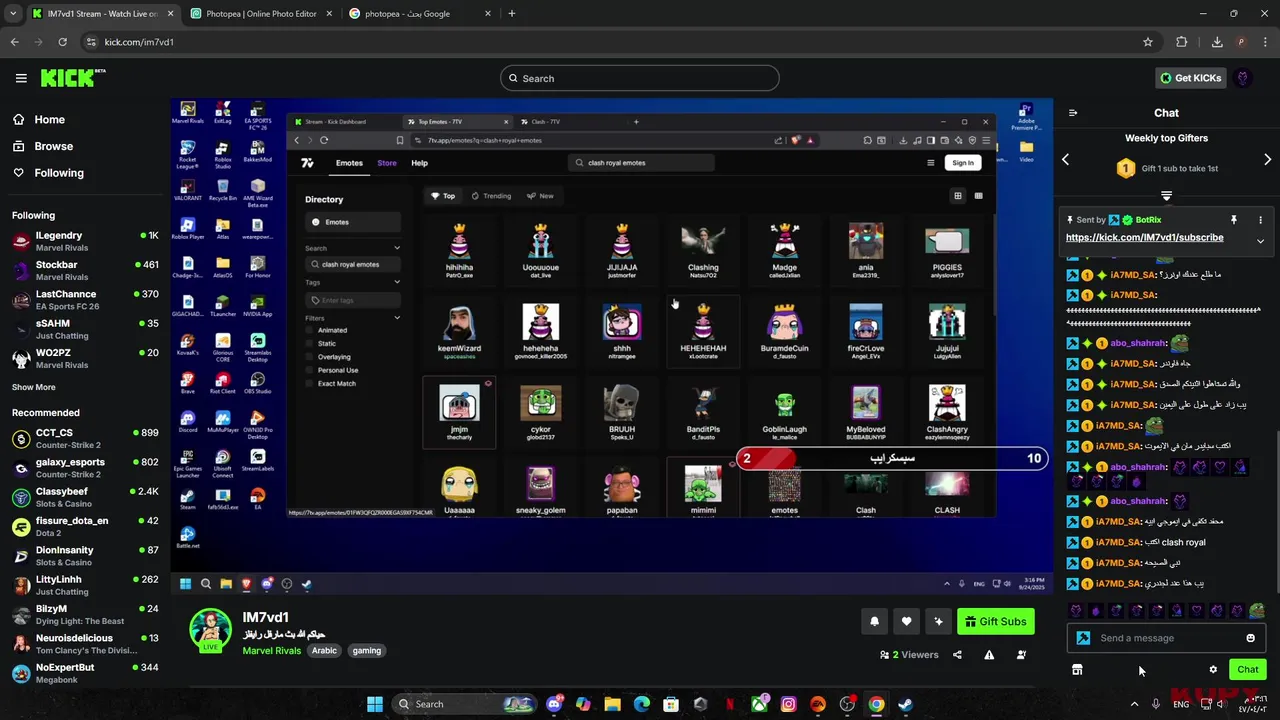This screenshot has width=1280, height=720.
Task: View site information icon in the address bar
Action: (x=91, y=42)
